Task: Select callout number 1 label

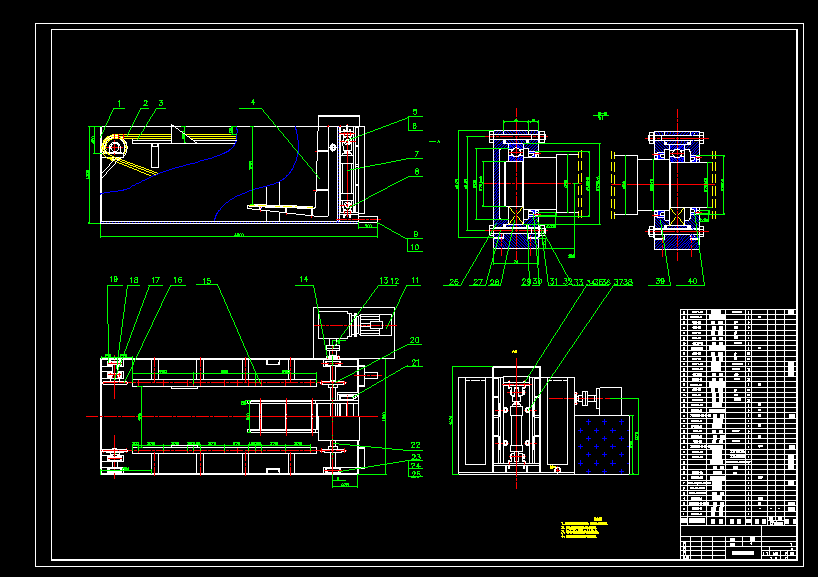Action: [x=119, y=104]
